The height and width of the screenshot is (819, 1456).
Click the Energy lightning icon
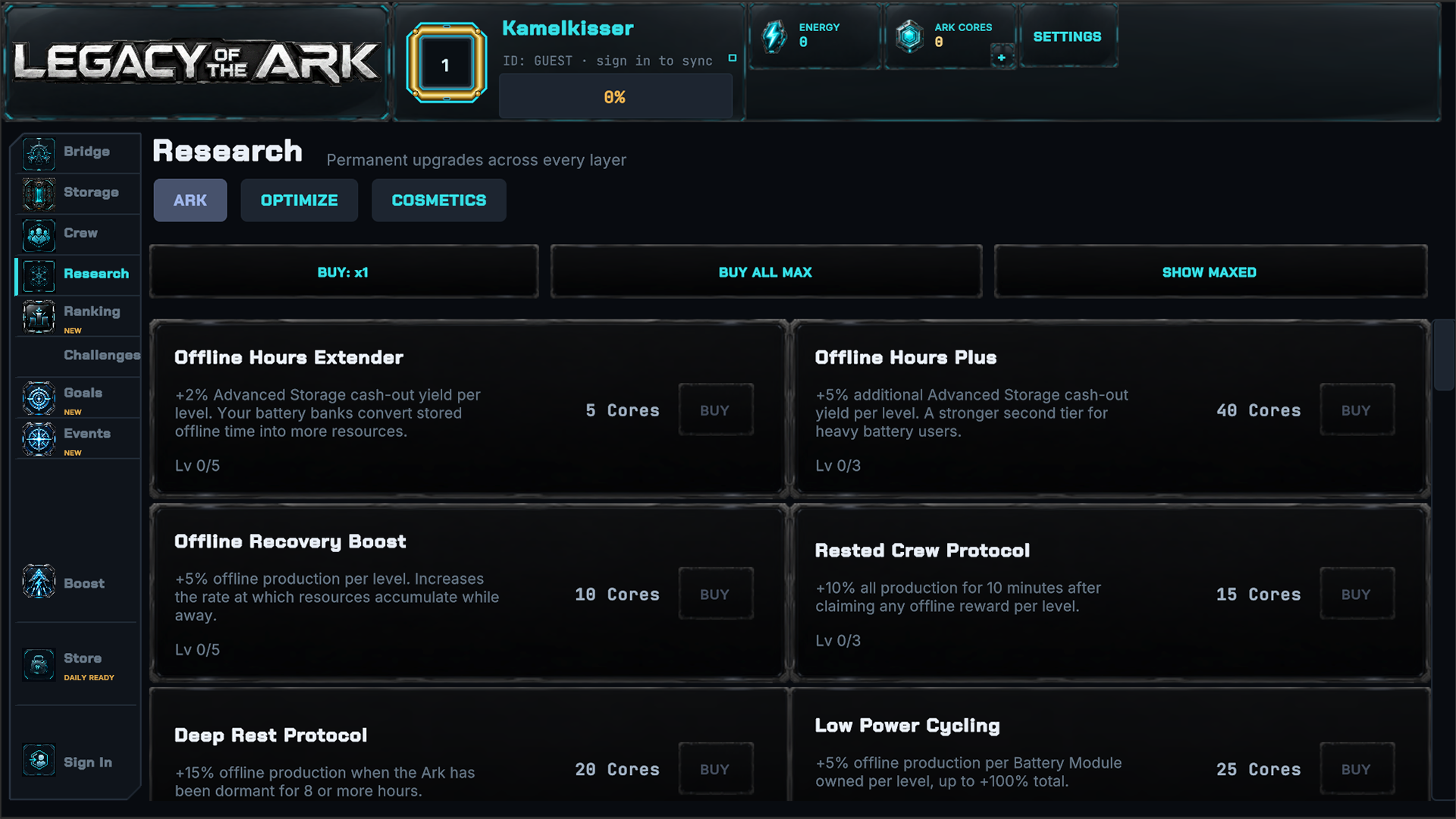point(774,36)
